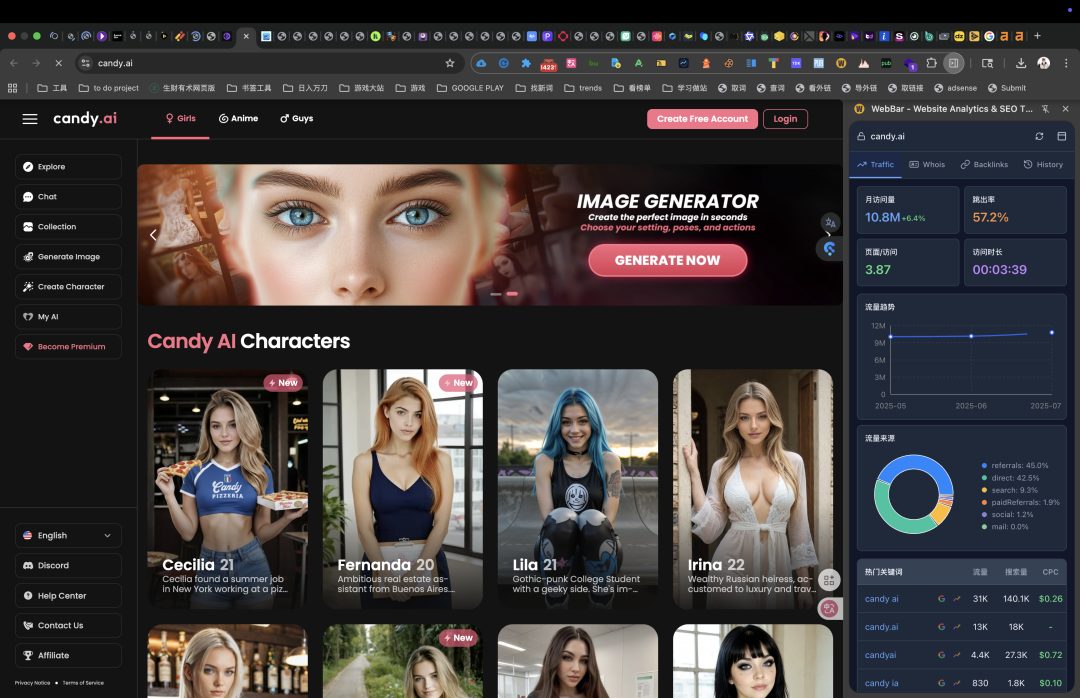1080x698 pixels.
Task: Click 'candy.ai' keyword link
Action: pos(882,627)
